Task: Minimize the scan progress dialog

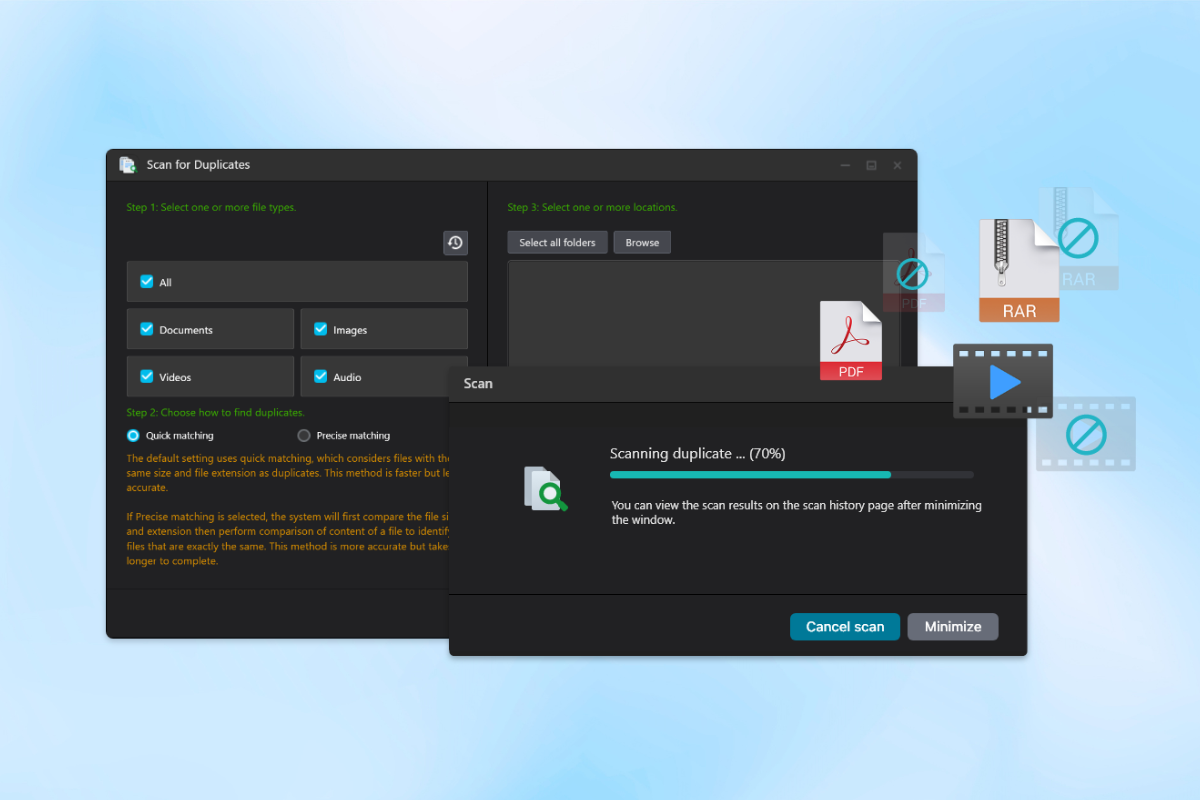Action: pos(953,627)
